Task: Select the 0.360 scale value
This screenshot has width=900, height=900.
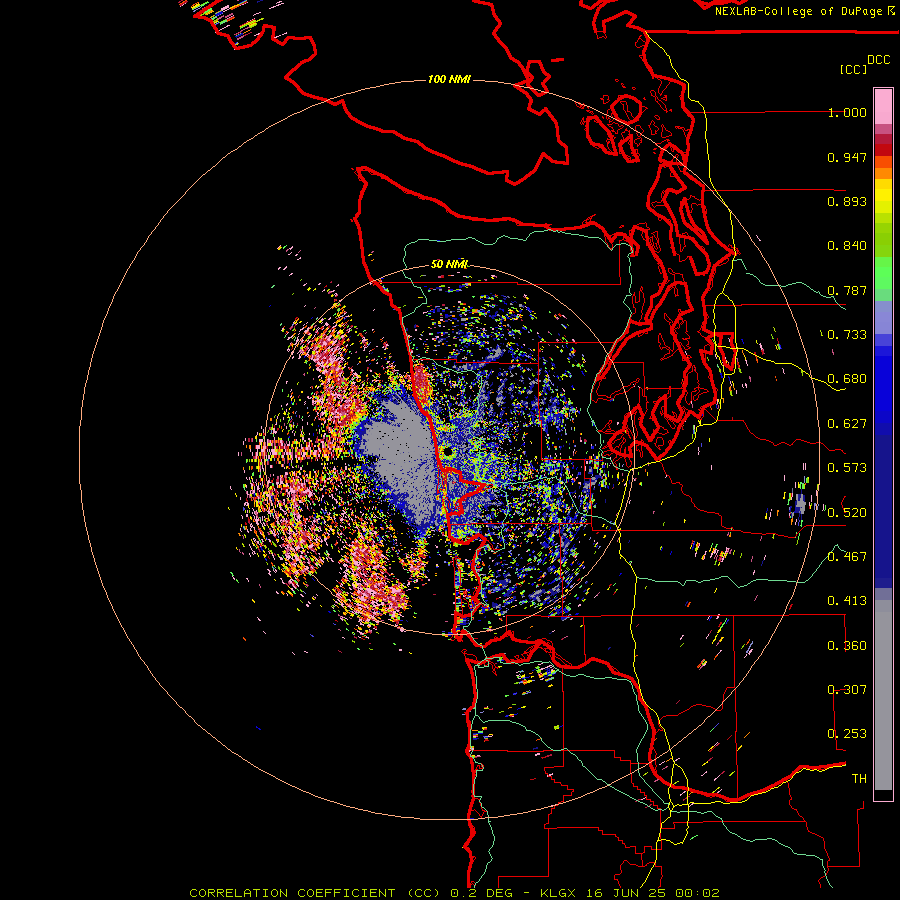Action: point(847,646)
